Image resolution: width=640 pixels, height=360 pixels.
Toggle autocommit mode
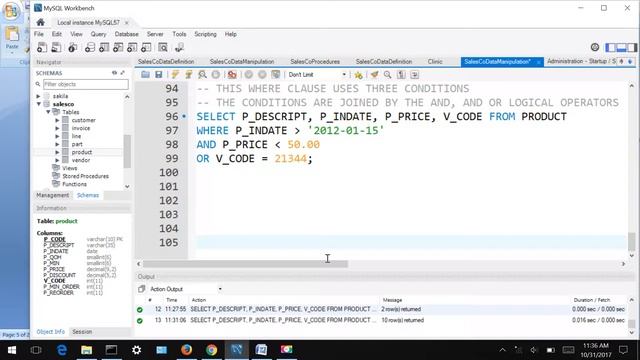click(x=276, y=75)
